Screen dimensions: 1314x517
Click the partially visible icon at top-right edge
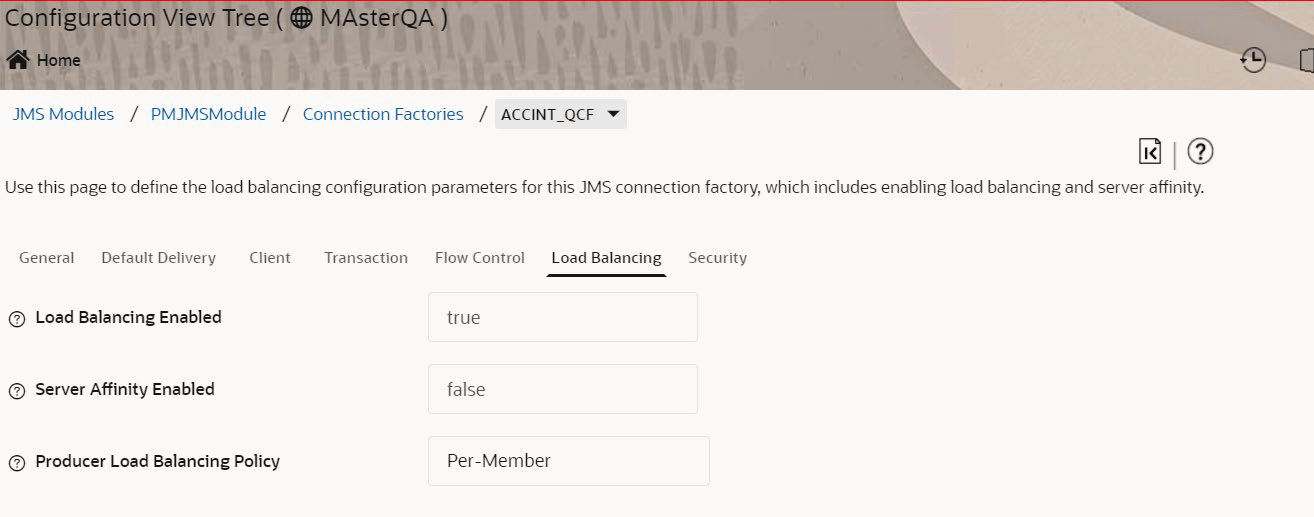click(x=1306, y=60)
